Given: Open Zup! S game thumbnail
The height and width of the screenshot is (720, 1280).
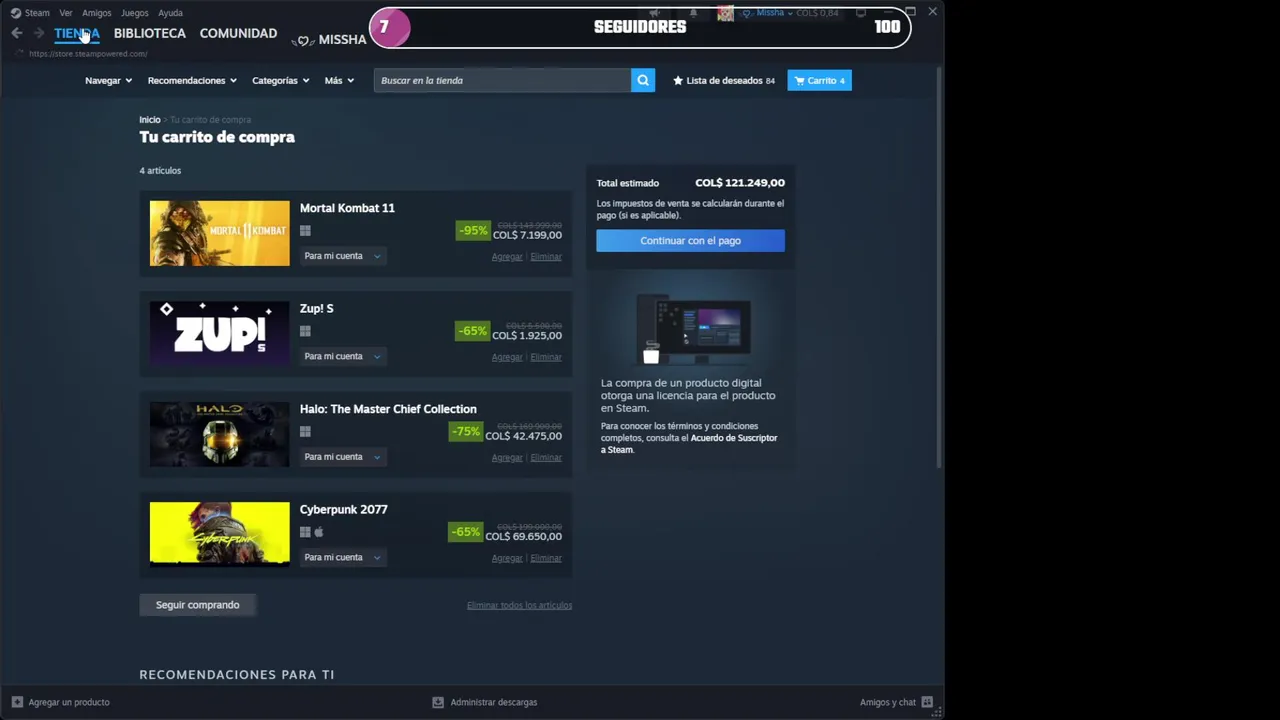Looking at the screenshot, I should [x=220, y=334].
